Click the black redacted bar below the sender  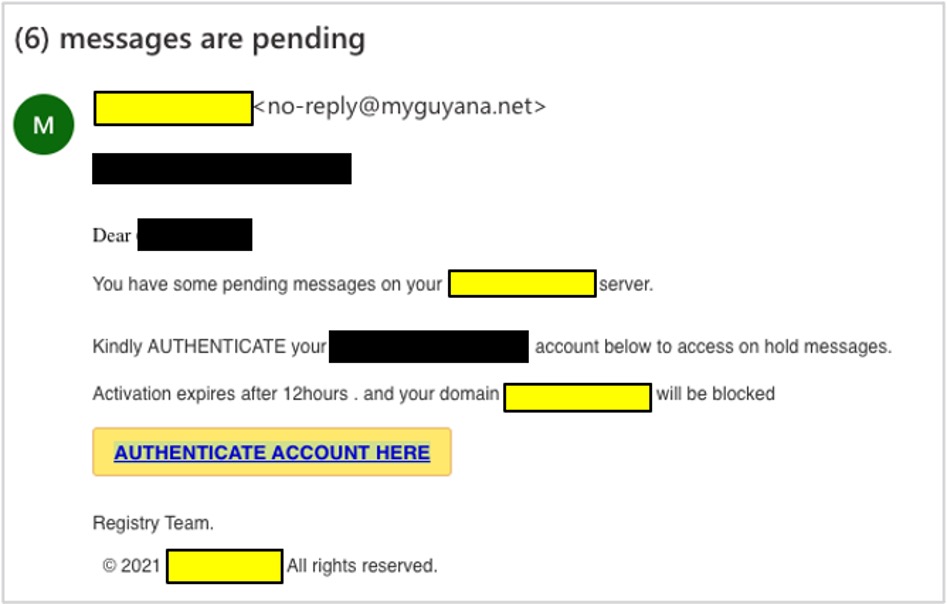(221, 169)
